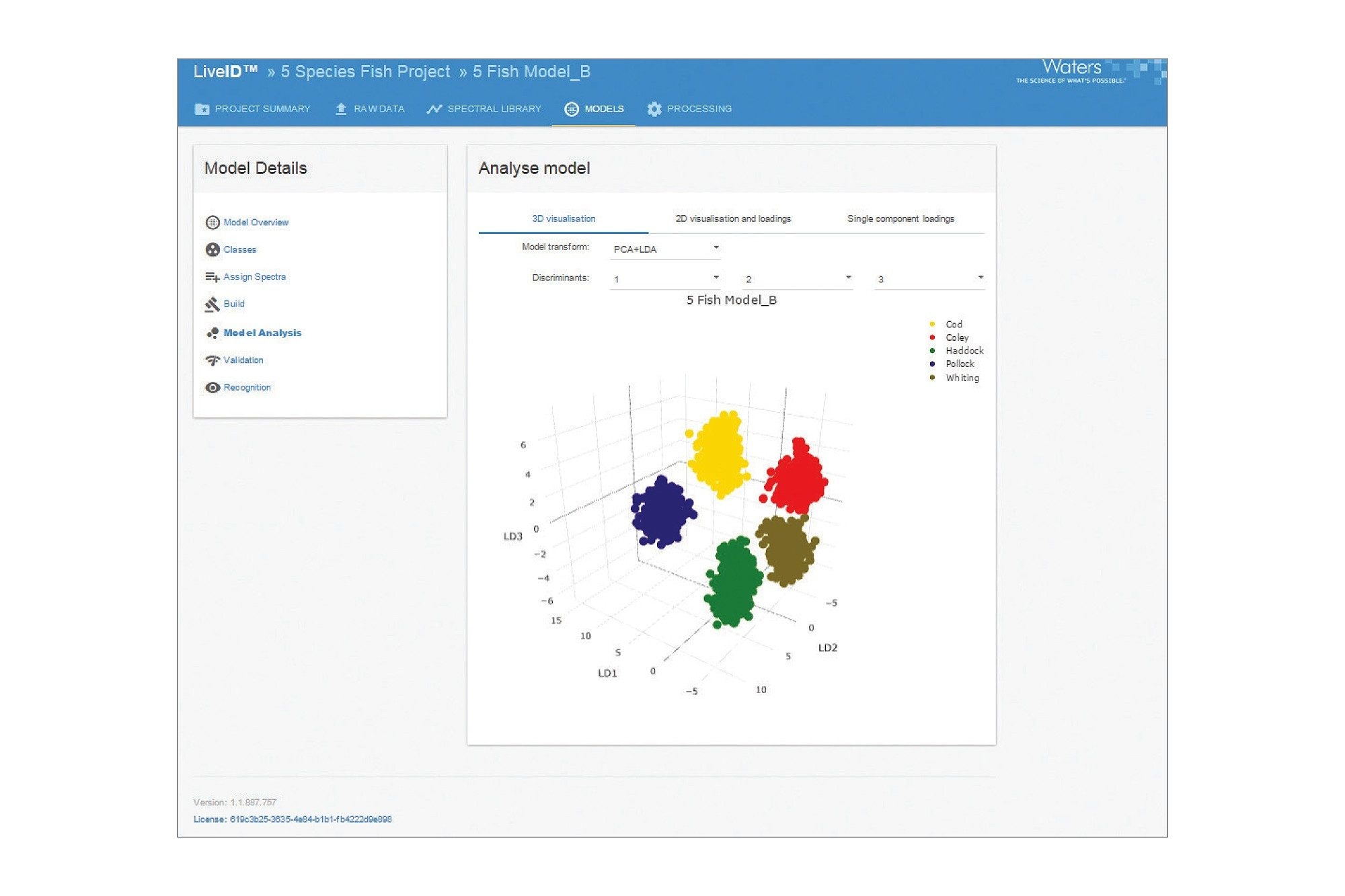
Task: Switch to the Processing tab
Action: pyautogui.click(x=690, y=109)
